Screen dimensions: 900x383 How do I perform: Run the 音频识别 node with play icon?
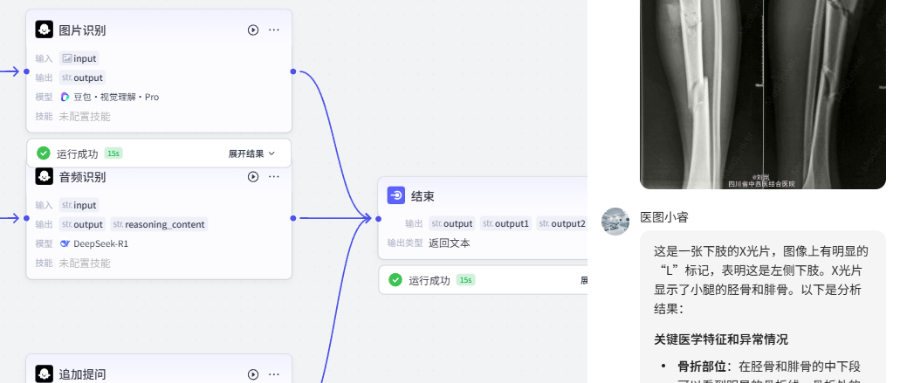pos(253,177)
